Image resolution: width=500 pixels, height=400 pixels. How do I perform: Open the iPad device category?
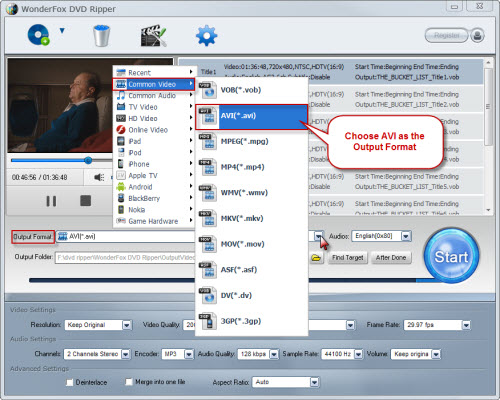point(154,141)
